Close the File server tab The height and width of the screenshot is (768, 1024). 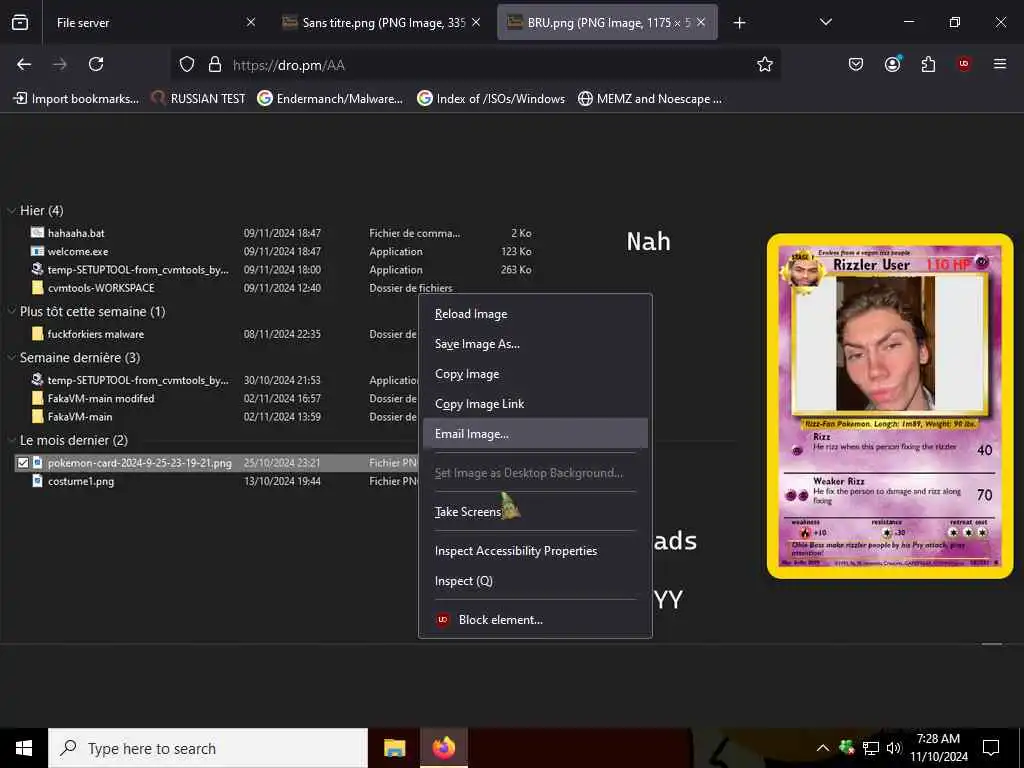[251, 22]
